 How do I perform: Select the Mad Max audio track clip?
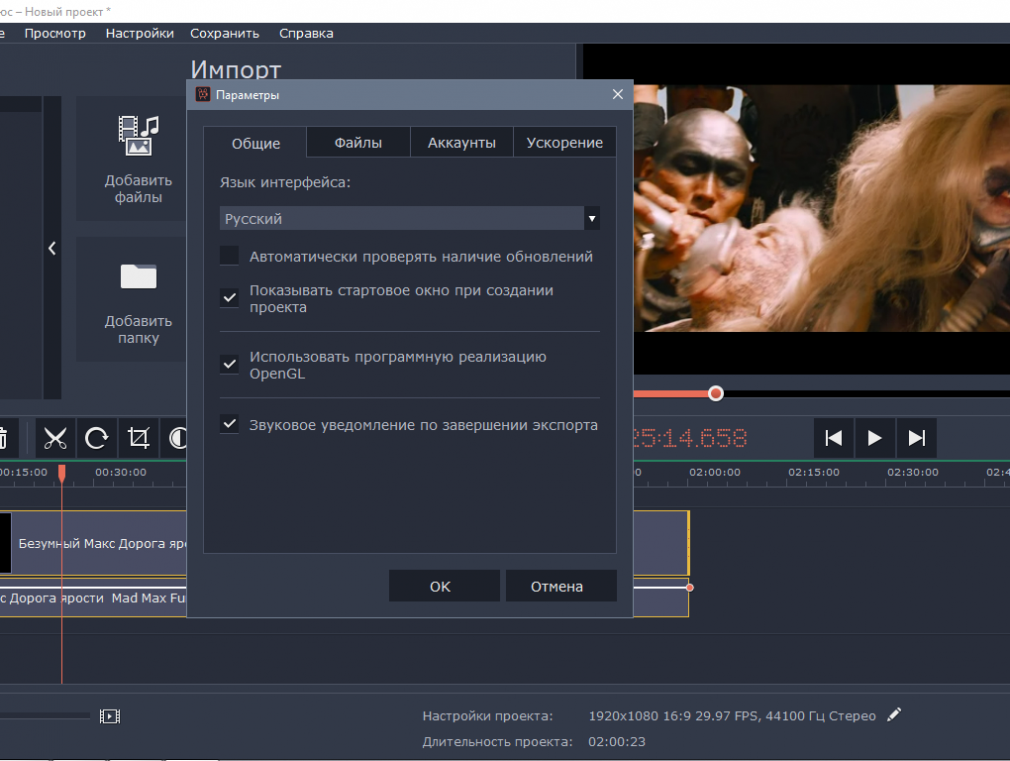[93, 598]
